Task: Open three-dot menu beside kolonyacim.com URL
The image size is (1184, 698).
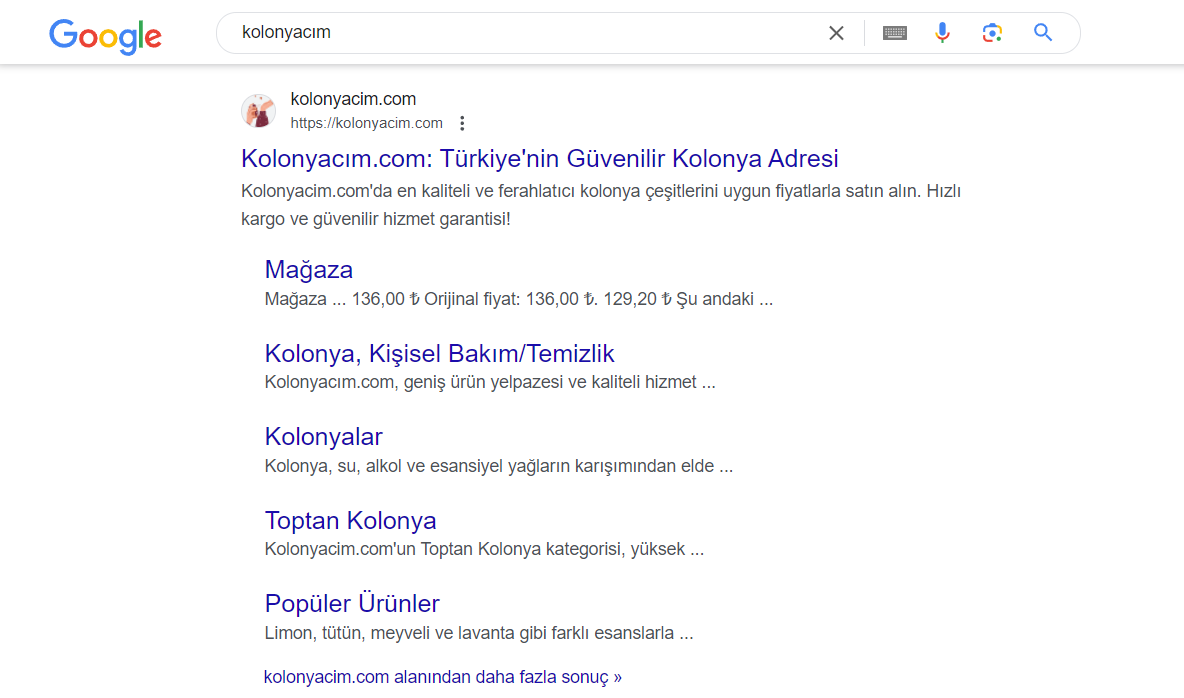Action: 462,124
